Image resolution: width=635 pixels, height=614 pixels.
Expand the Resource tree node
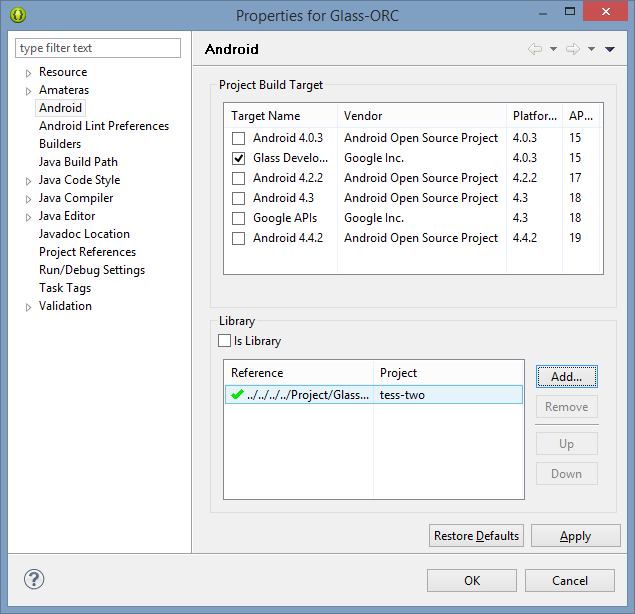[28, 73]
